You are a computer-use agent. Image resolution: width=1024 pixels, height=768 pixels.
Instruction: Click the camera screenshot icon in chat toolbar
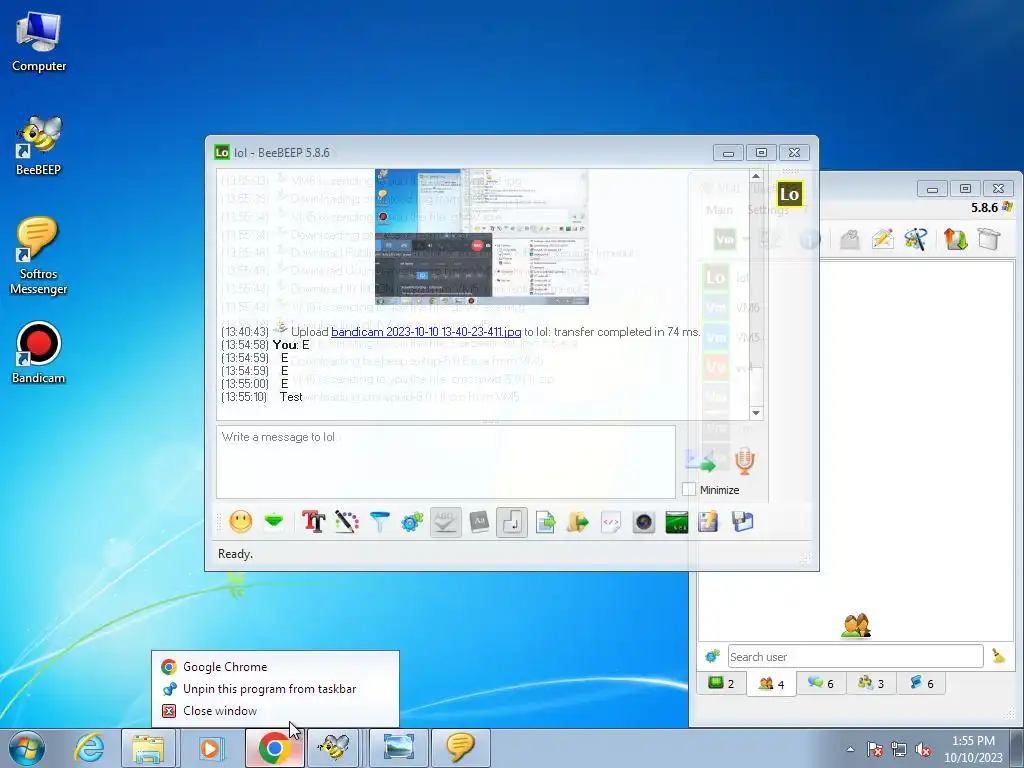(644, 522)
